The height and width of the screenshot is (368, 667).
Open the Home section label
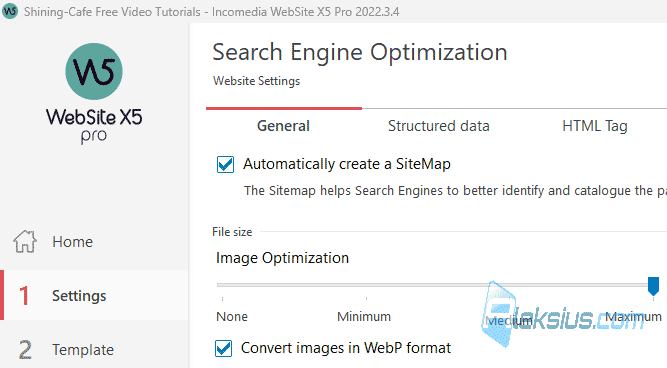point(72,242)
